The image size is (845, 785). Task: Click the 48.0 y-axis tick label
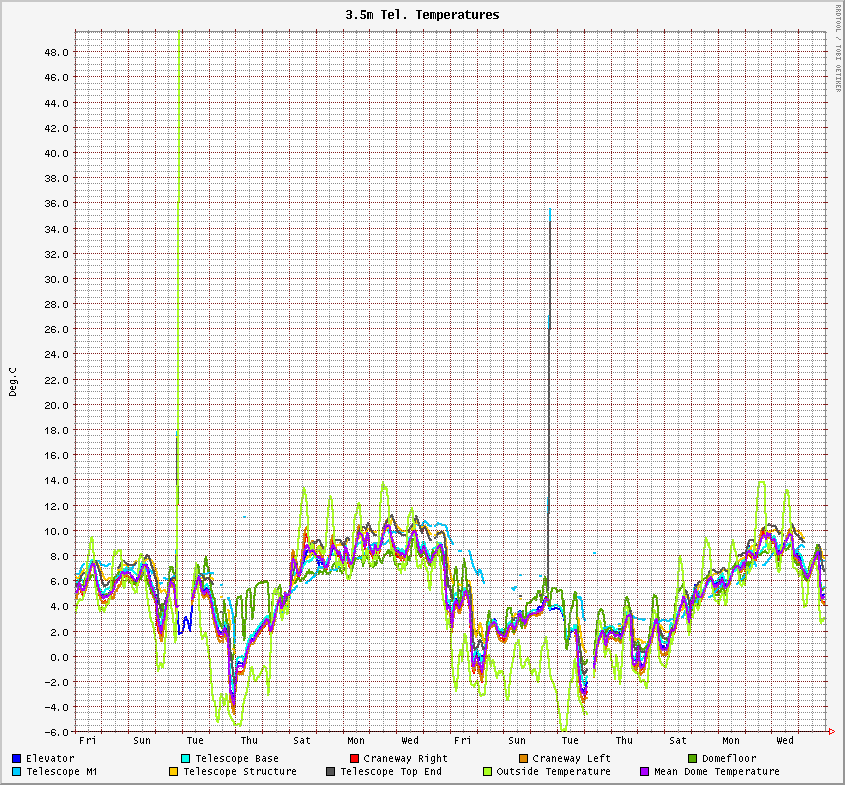click(x=55, y=52)
